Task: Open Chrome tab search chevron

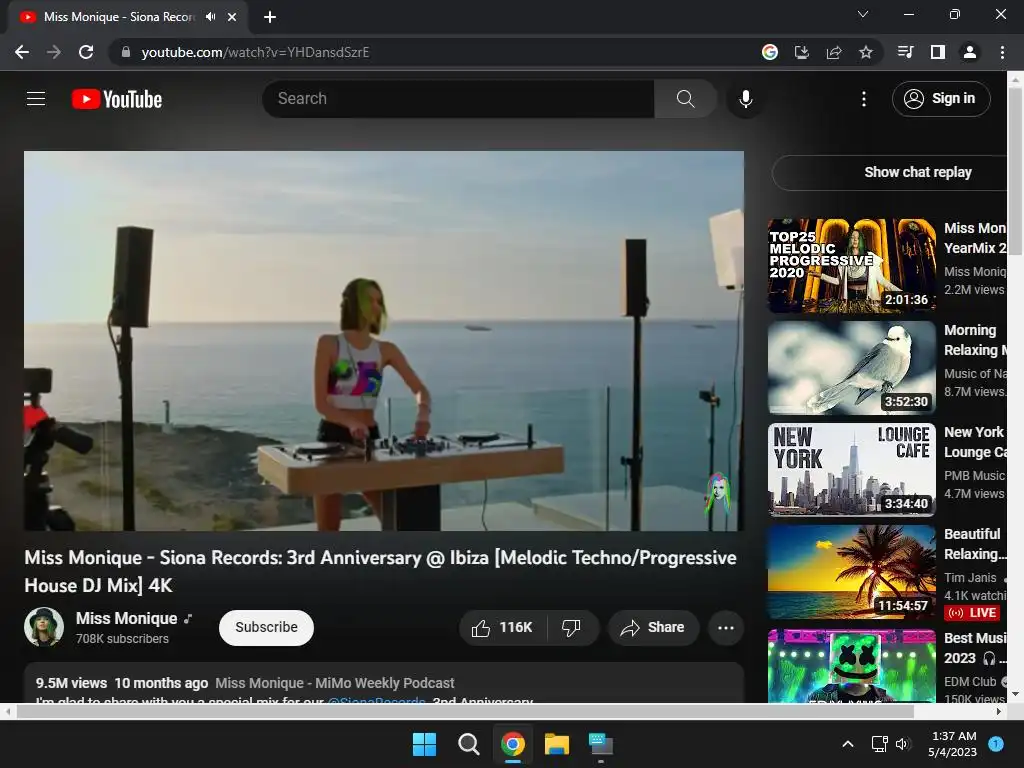Action: coord(863,14)
